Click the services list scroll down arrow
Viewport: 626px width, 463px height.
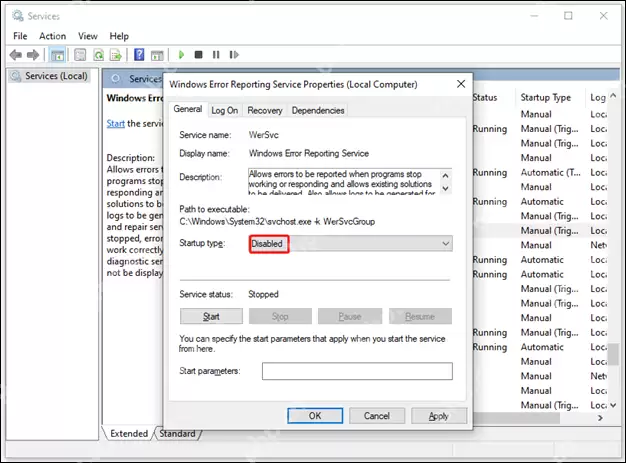point(613,405)
